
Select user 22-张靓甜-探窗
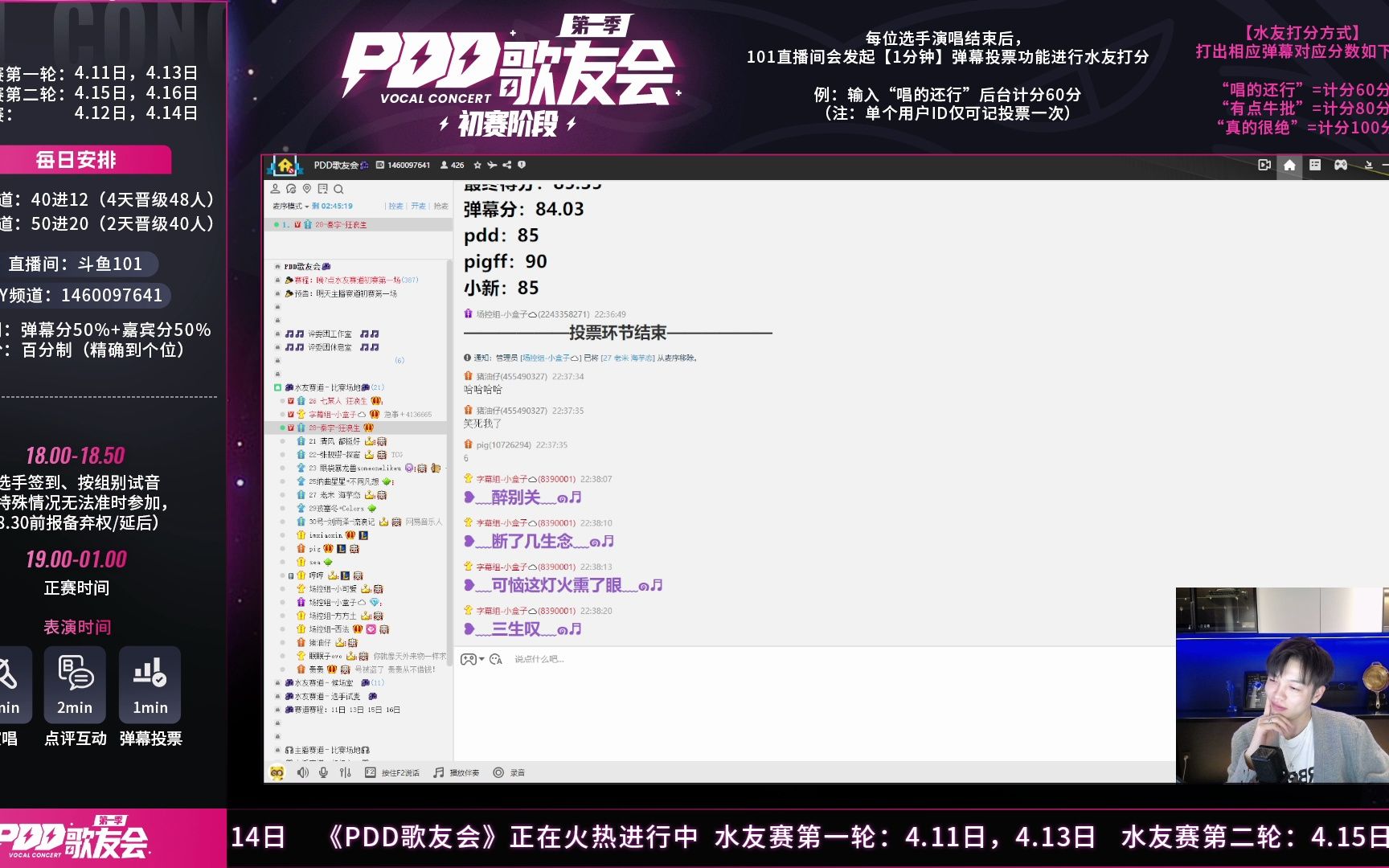[x=334, y=454]
